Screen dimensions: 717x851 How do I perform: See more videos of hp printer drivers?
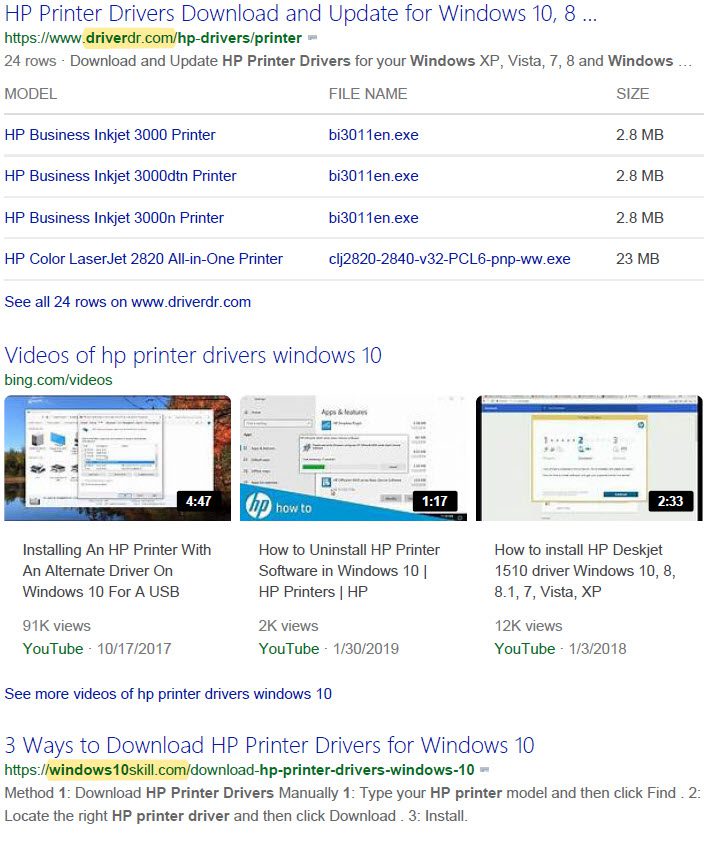tap(168, 694)
